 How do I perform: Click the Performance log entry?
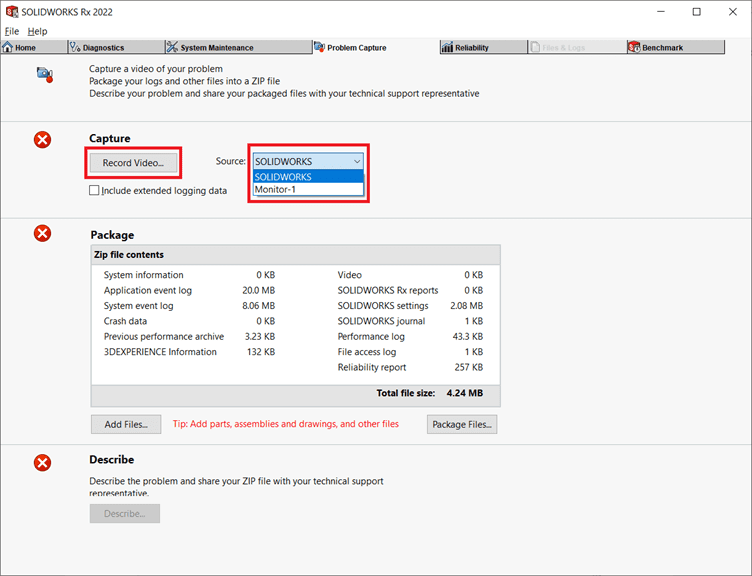(x=371, y=336)
